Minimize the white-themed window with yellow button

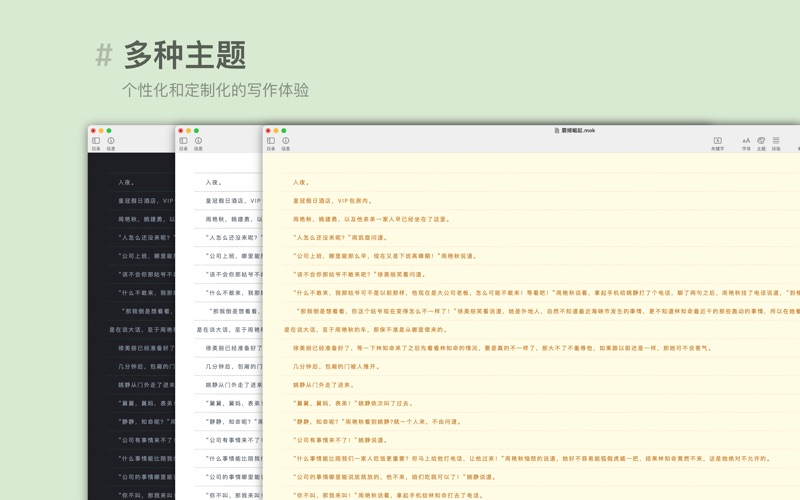coord(188,130)
